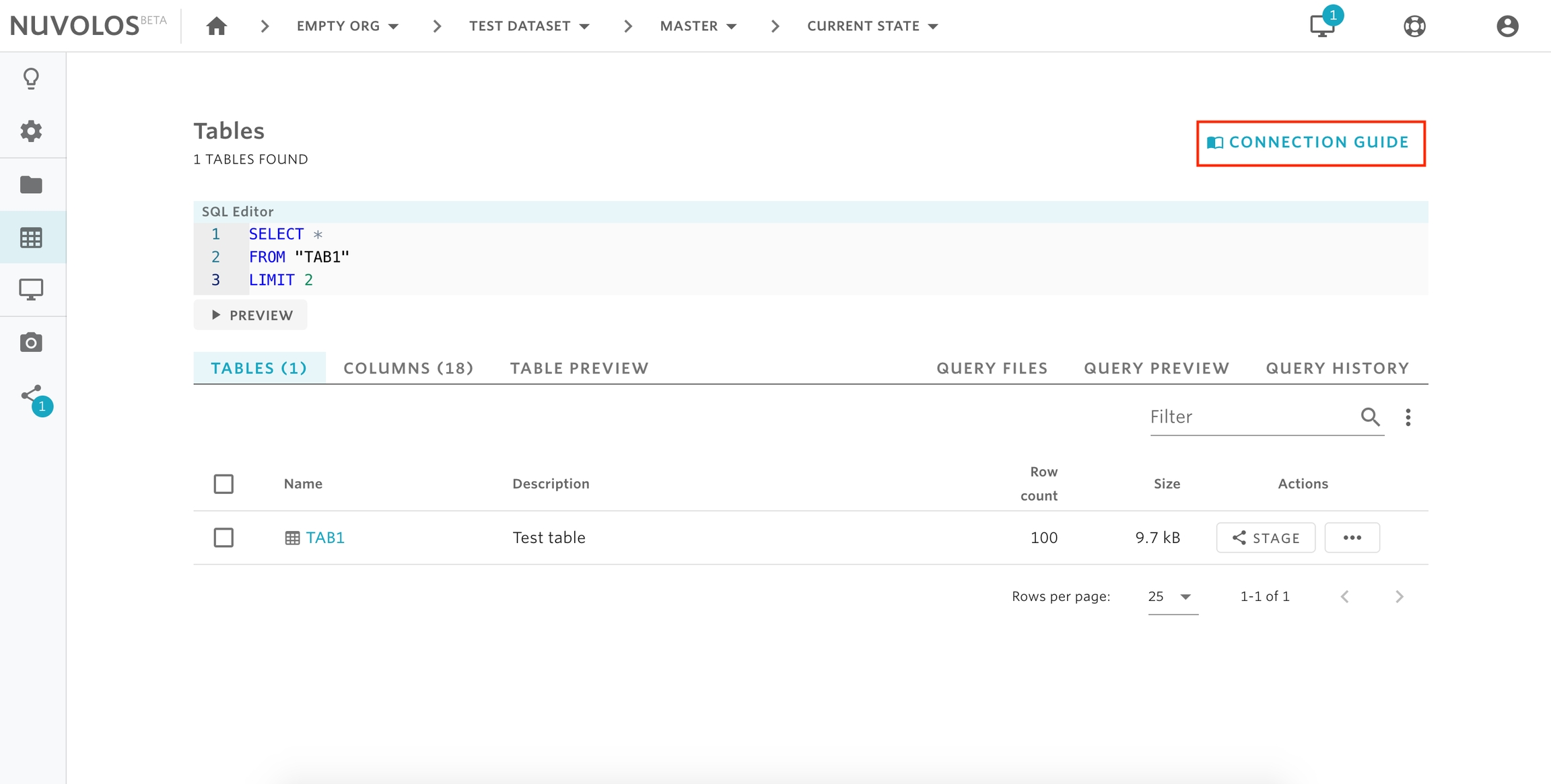Check the select-all tables checkbox in header

click(223, 484)
